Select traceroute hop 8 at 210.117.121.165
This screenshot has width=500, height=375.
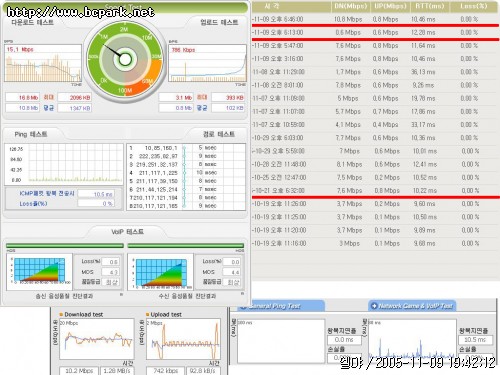[187, 206]
